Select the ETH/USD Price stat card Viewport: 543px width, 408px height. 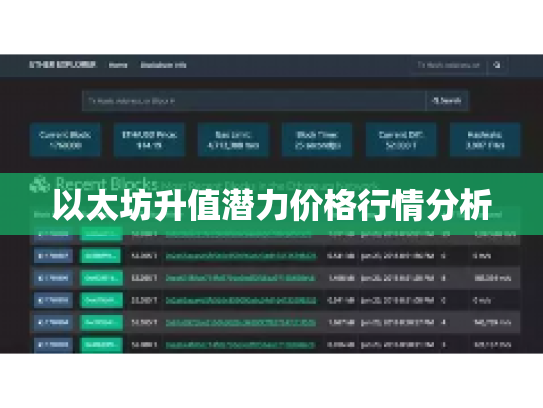[149, 140]
